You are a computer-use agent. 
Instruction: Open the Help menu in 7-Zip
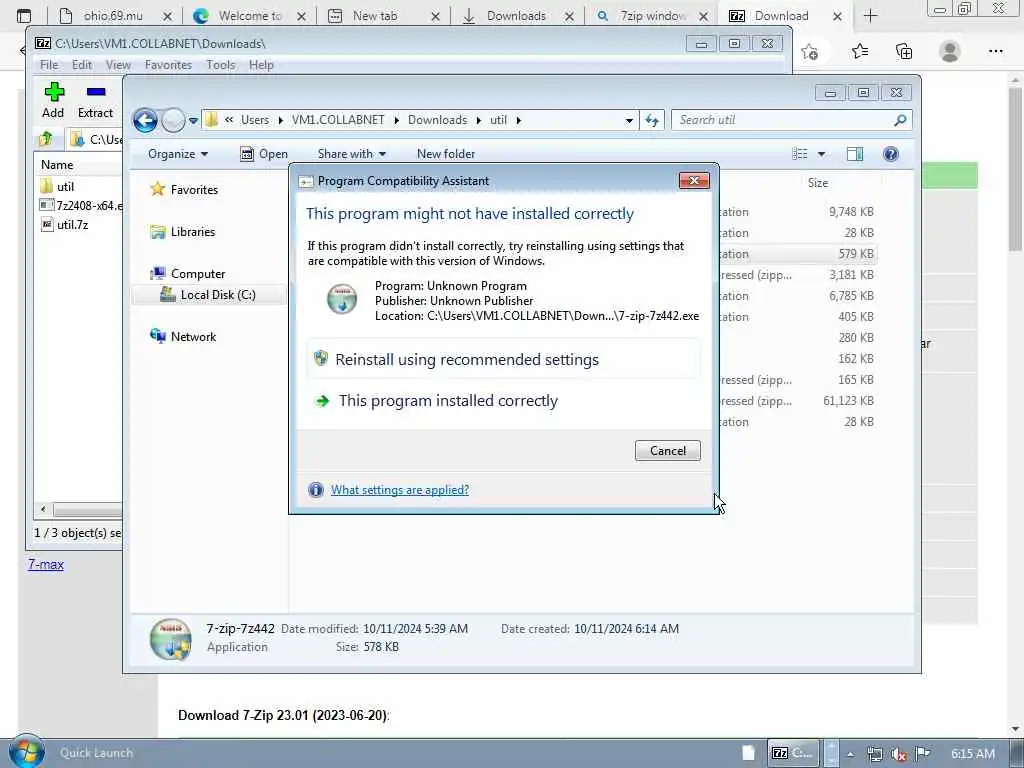click(261, 65)
